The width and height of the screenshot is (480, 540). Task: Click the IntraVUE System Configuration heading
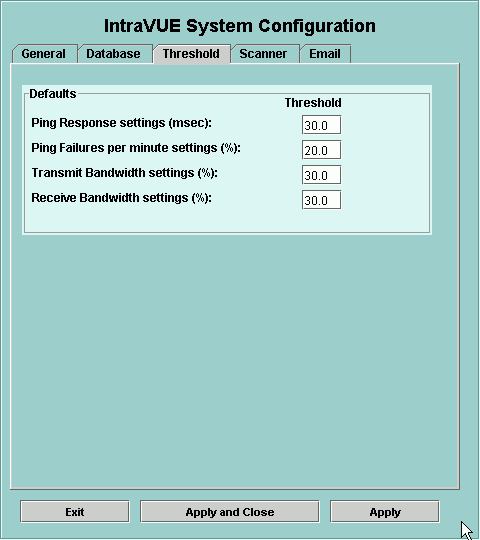(x=240, y=26)
